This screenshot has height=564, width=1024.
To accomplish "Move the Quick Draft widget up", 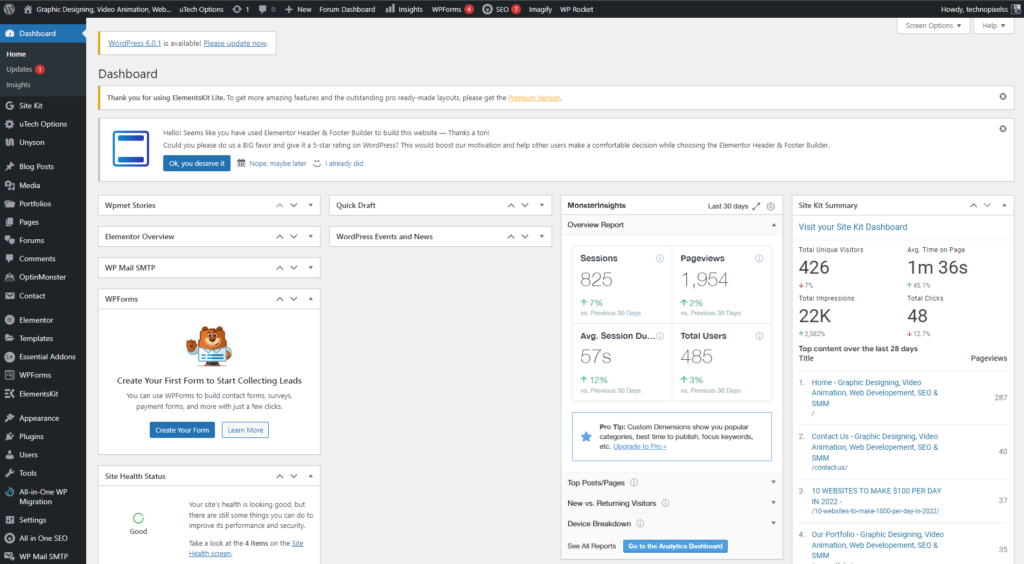I will coord(511,205).
